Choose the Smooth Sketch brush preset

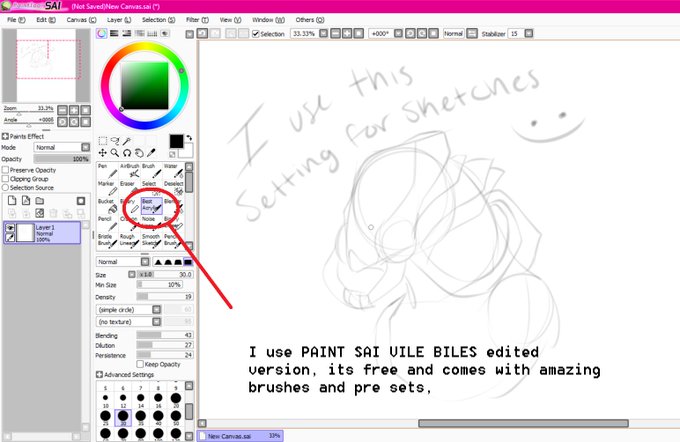[151, 241]
